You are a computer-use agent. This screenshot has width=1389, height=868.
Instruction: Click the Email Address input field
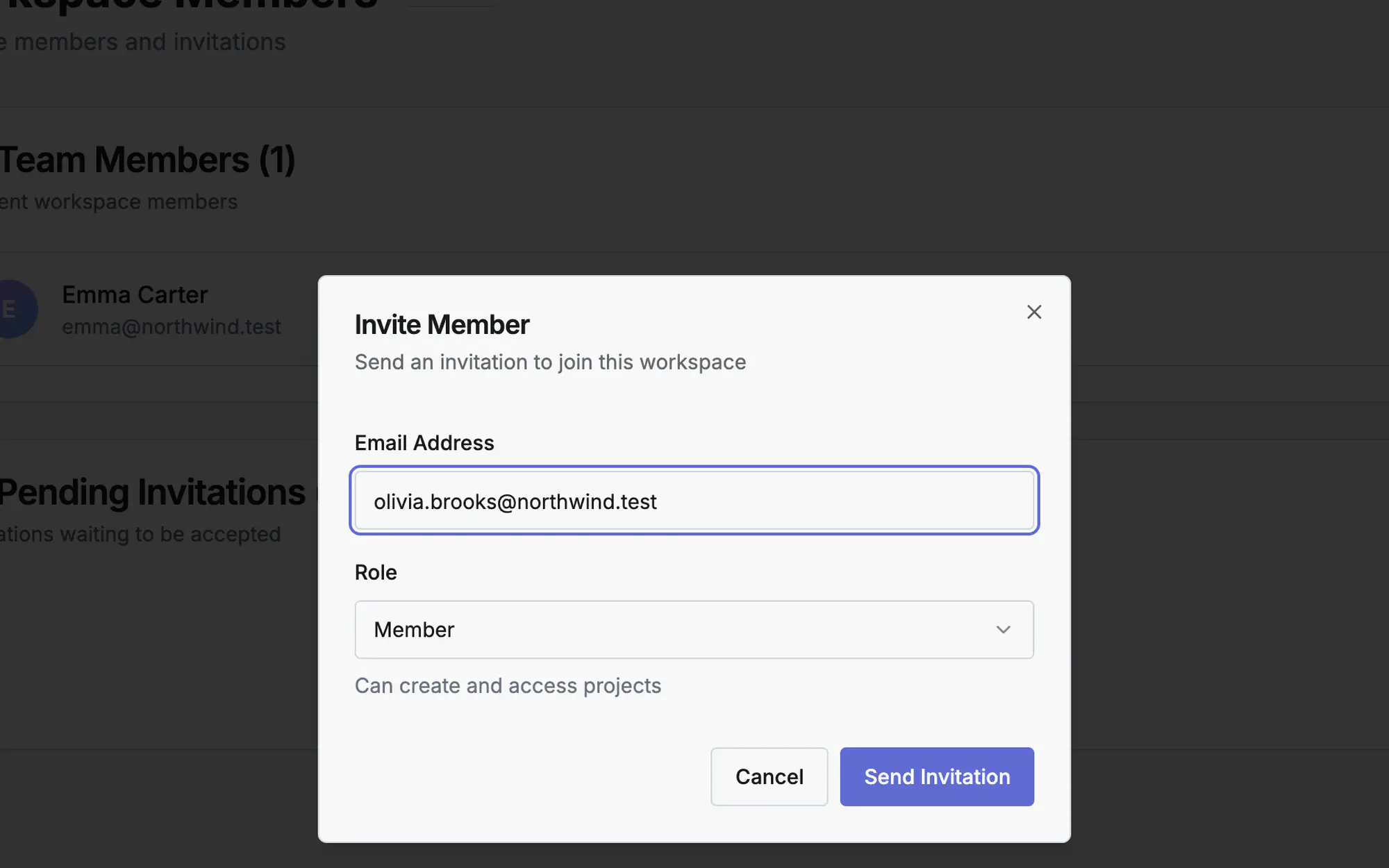[694, 501]
